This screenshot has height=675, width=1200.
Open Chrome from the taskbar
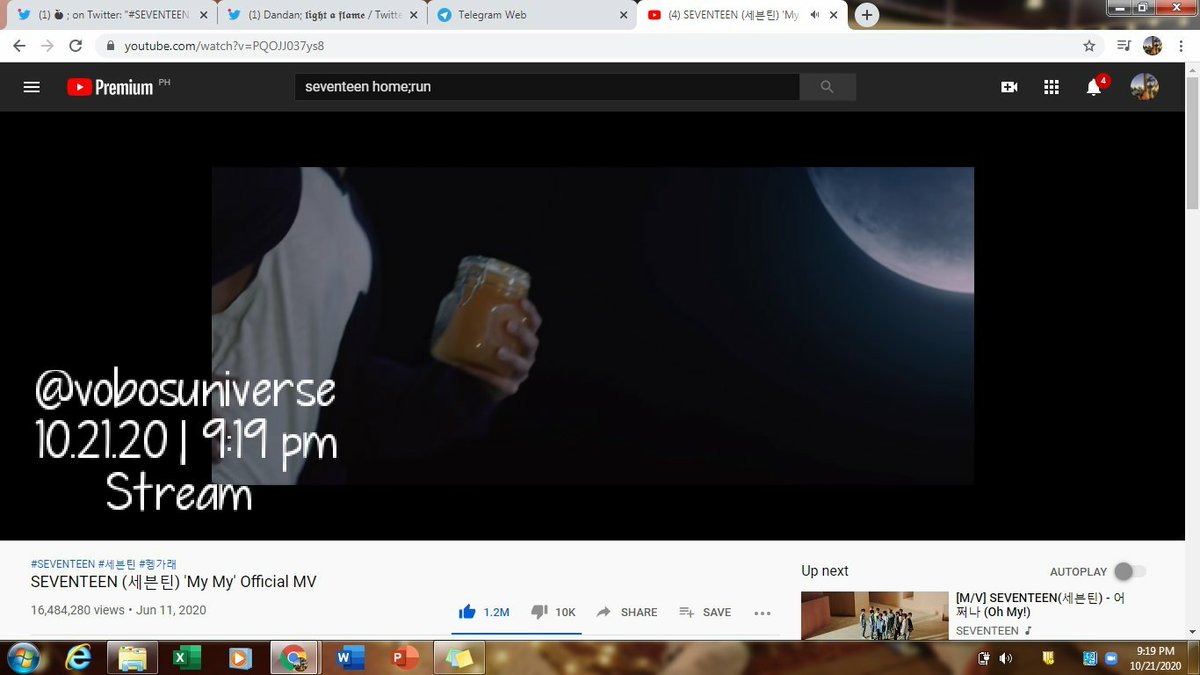(x=294, y=658)
